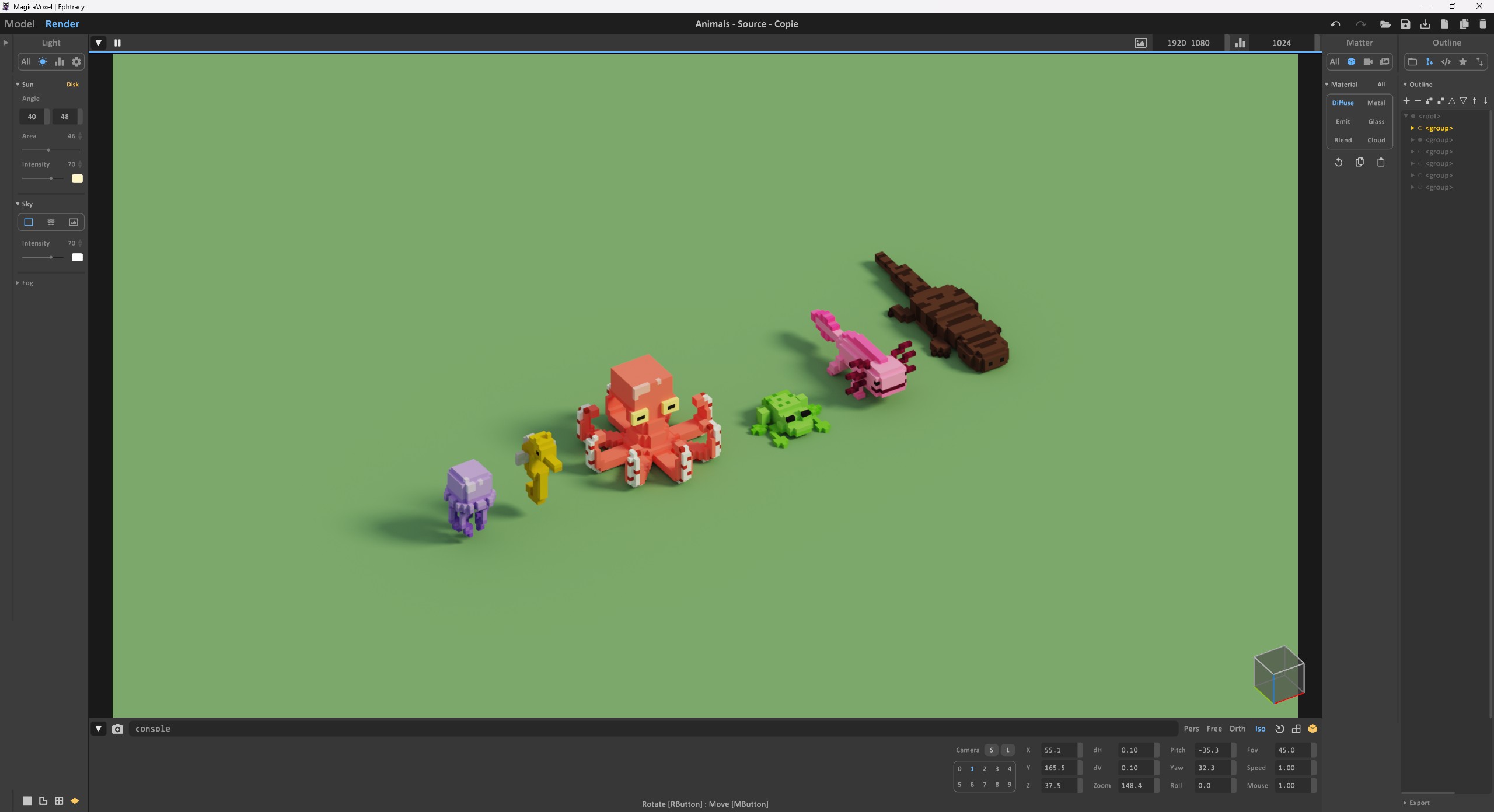Pause the render with the pause icon
Screen dimensions: 1494x812
point(117,43)
